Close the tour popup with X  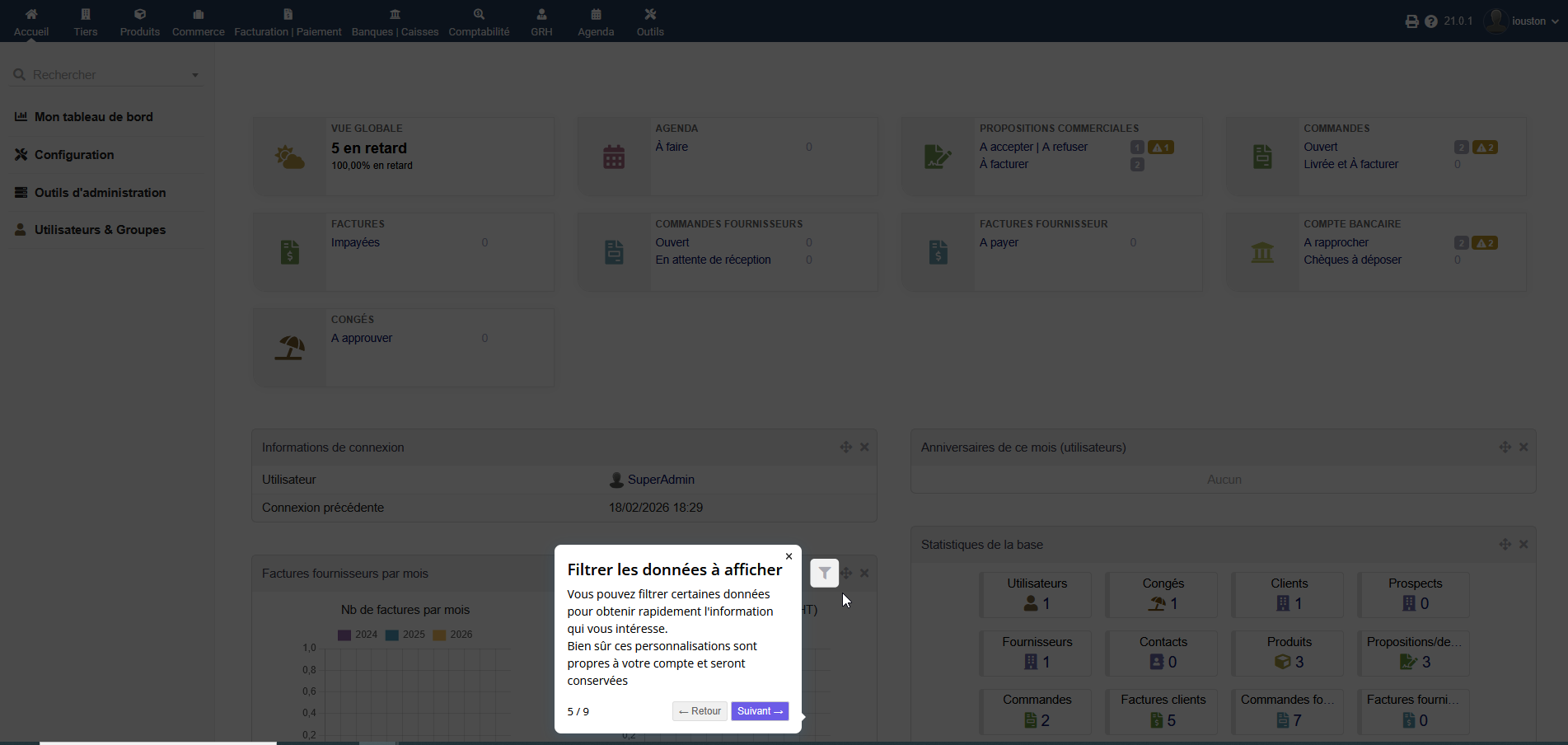tap(789, 556)
